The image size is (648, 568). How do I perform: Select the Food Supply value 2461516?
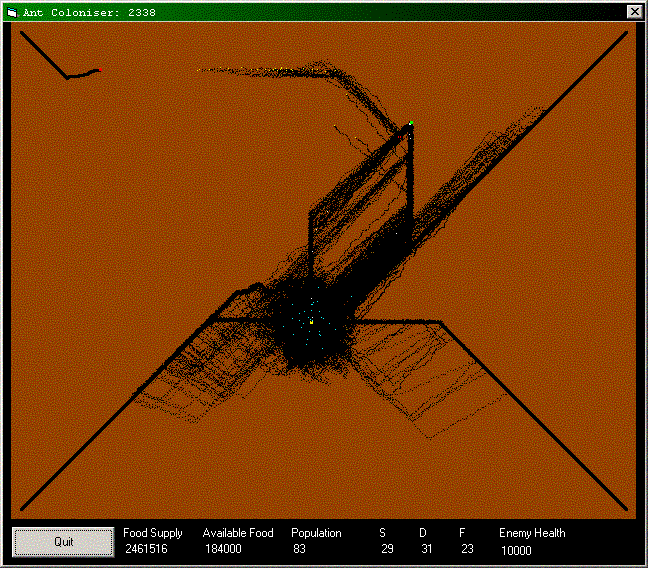pyautogui.click(x=146, y=549)
